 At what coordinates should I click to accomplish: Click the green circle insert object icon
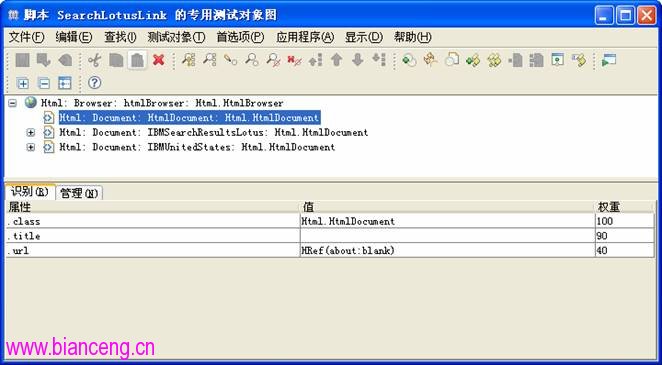(x=409, y=60)
